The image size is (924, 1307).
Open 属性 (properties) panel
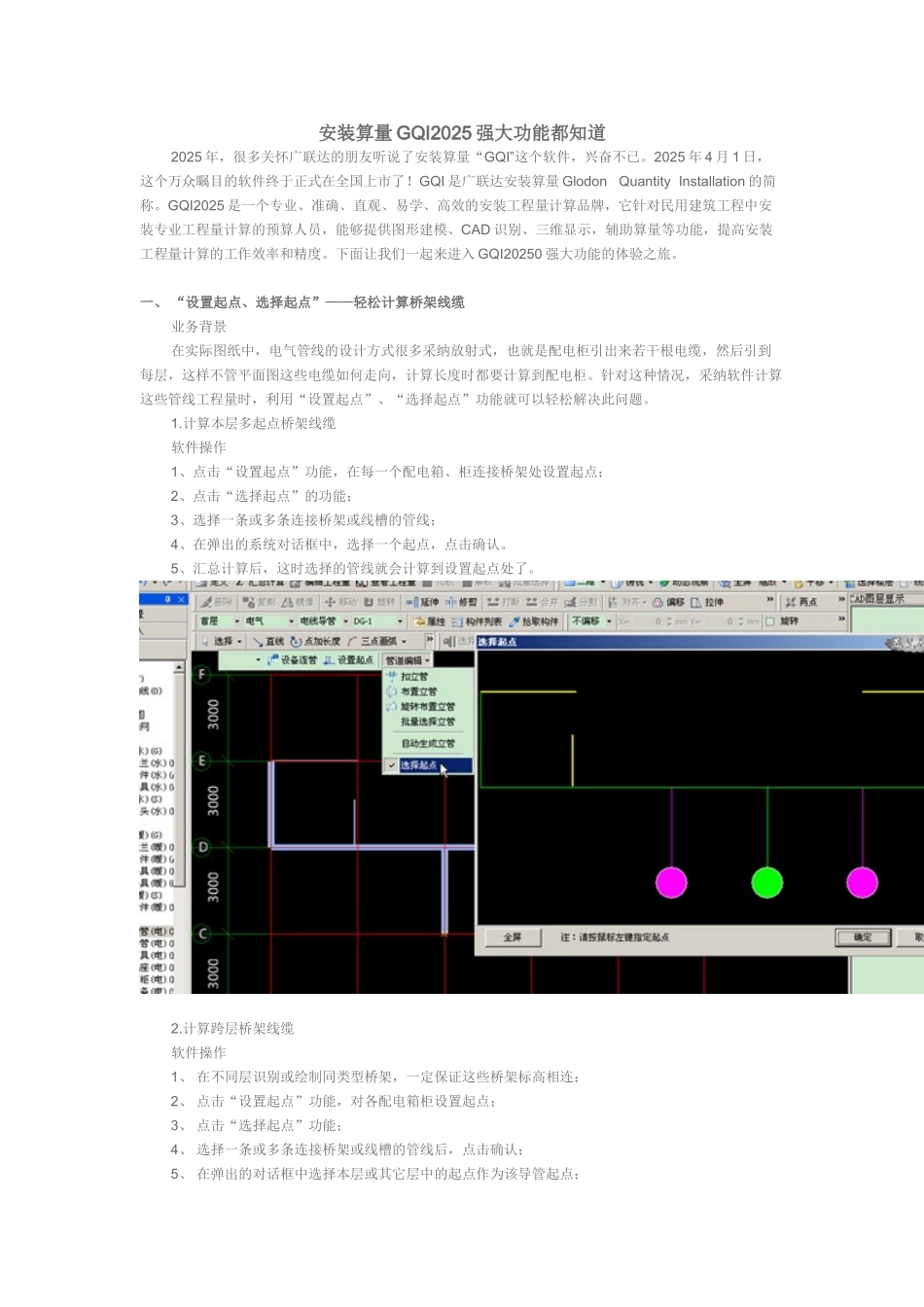coord(430,621)
